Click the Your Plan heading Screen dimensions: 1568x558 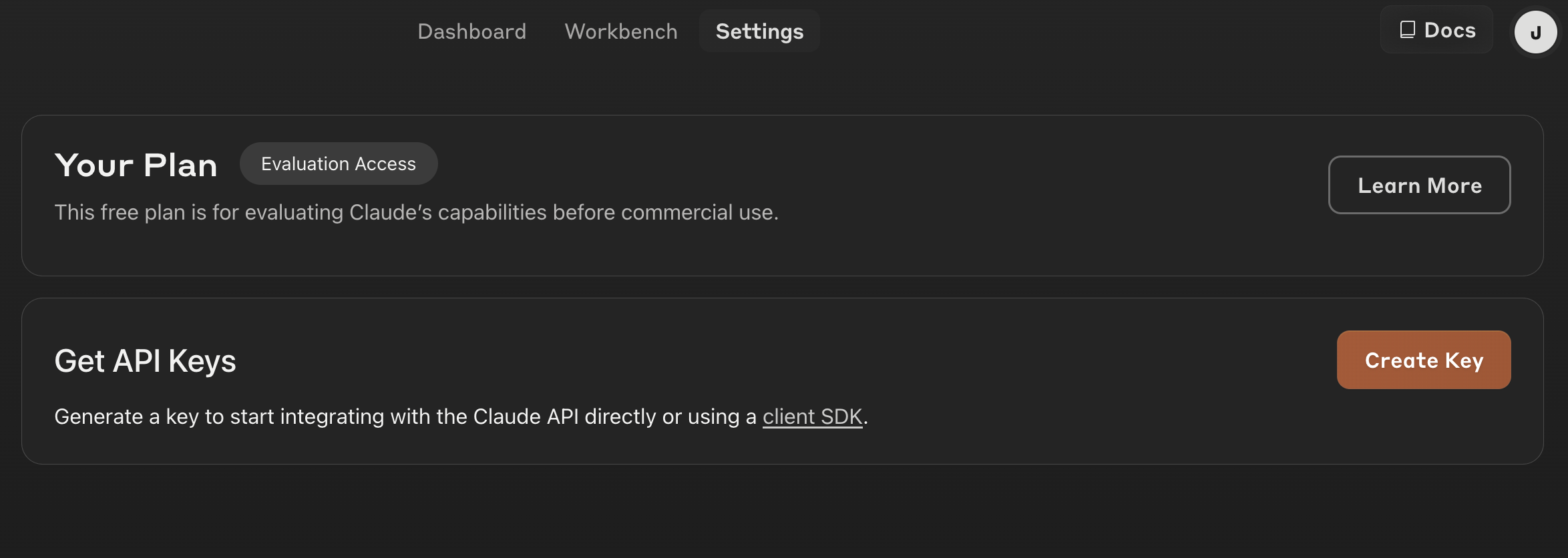[x=136, y=165]
